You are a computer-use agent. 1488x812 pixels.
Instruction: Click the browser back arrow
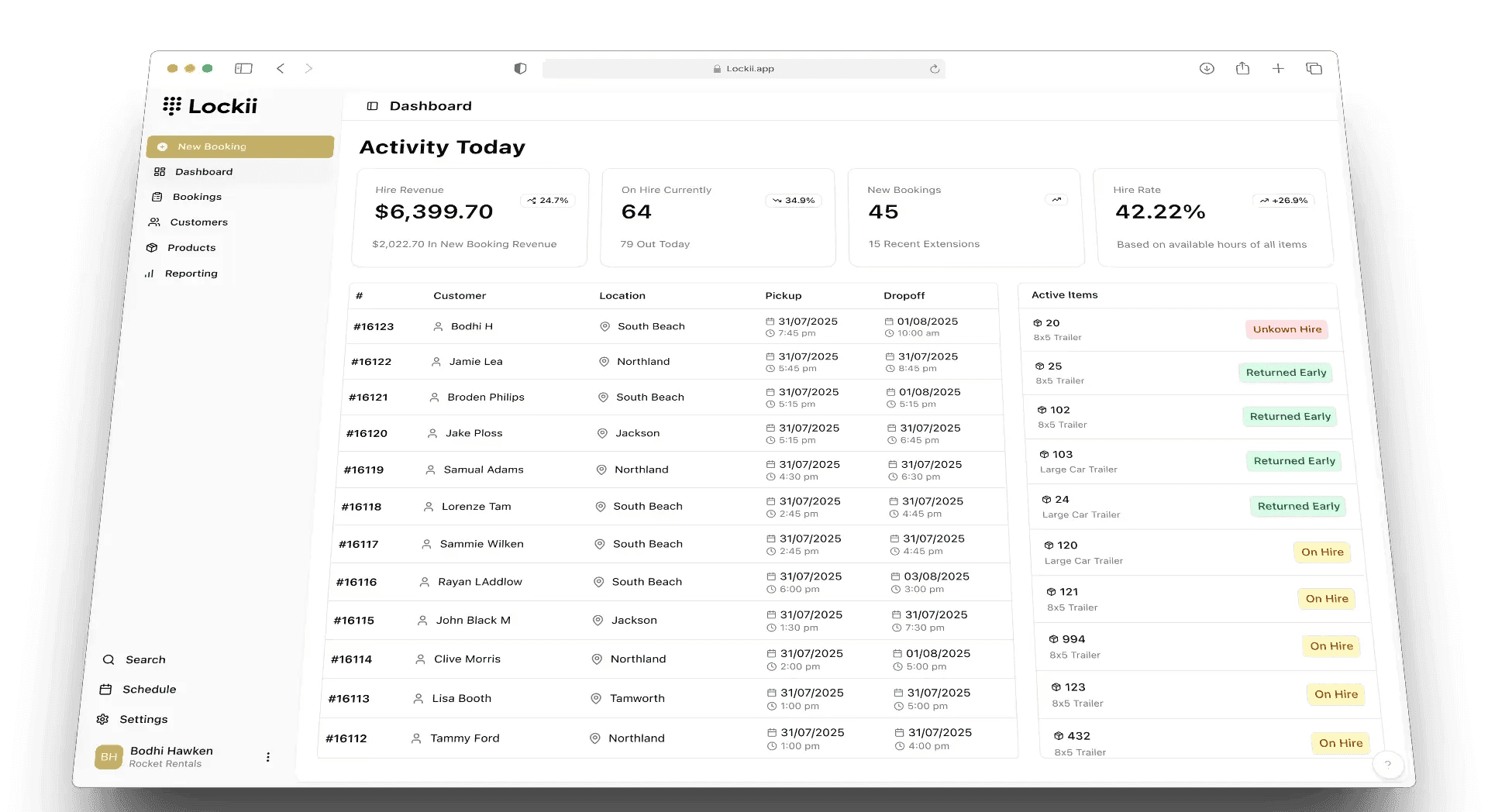pos(281,68)
